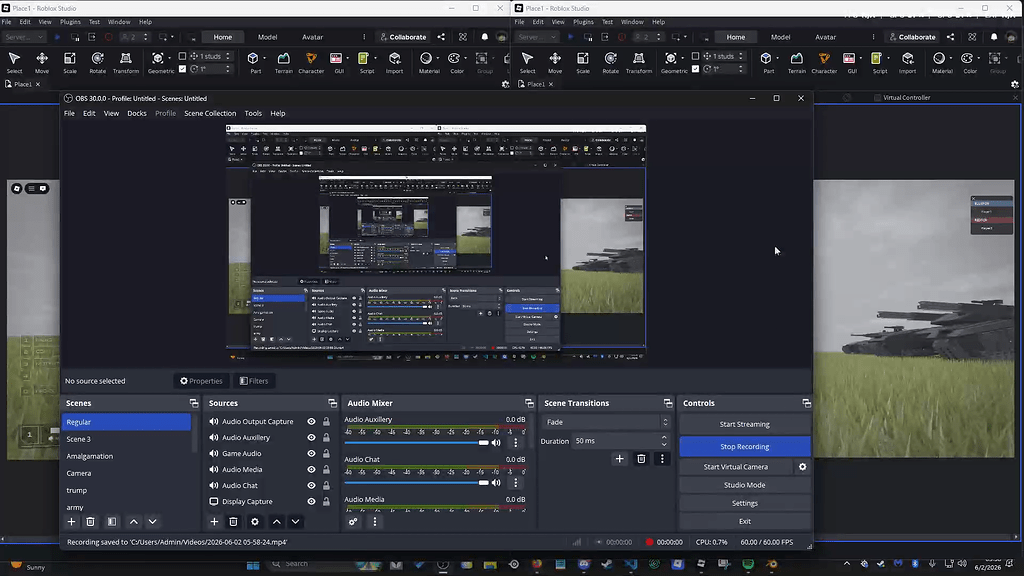The image size is (1024, 576).
Task: Hide the Audio Output Capture source
Action: click(312, 422)
